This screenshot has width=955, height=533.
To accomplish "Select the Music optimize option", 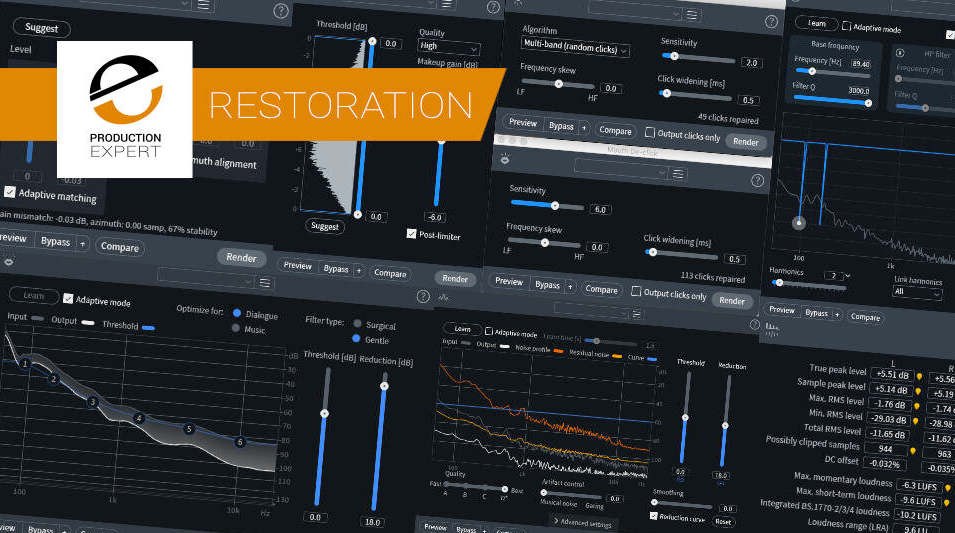I will click(236, 328).
